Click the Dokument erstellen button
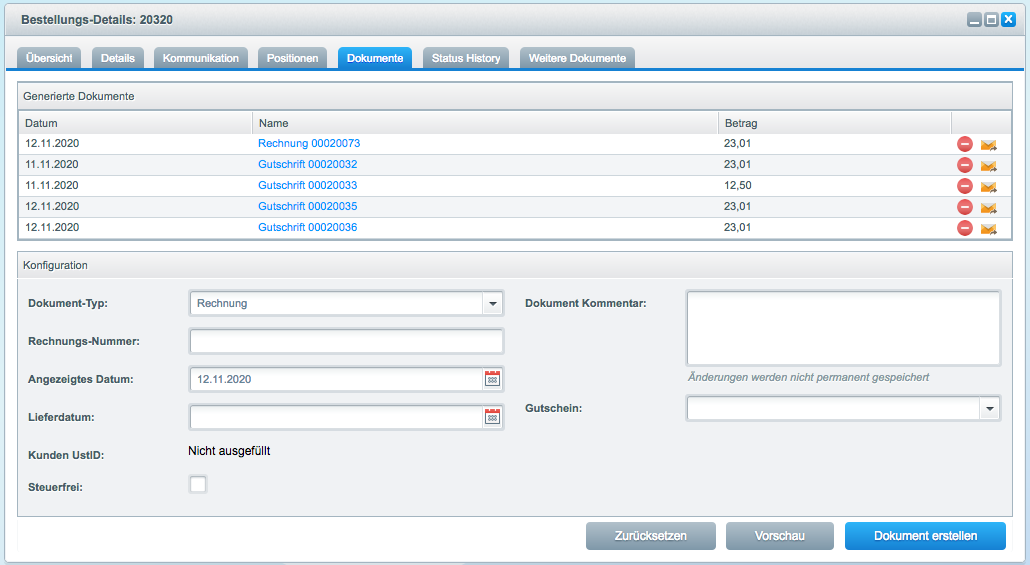Screen dimensions: 1030x565 point(925,536)
